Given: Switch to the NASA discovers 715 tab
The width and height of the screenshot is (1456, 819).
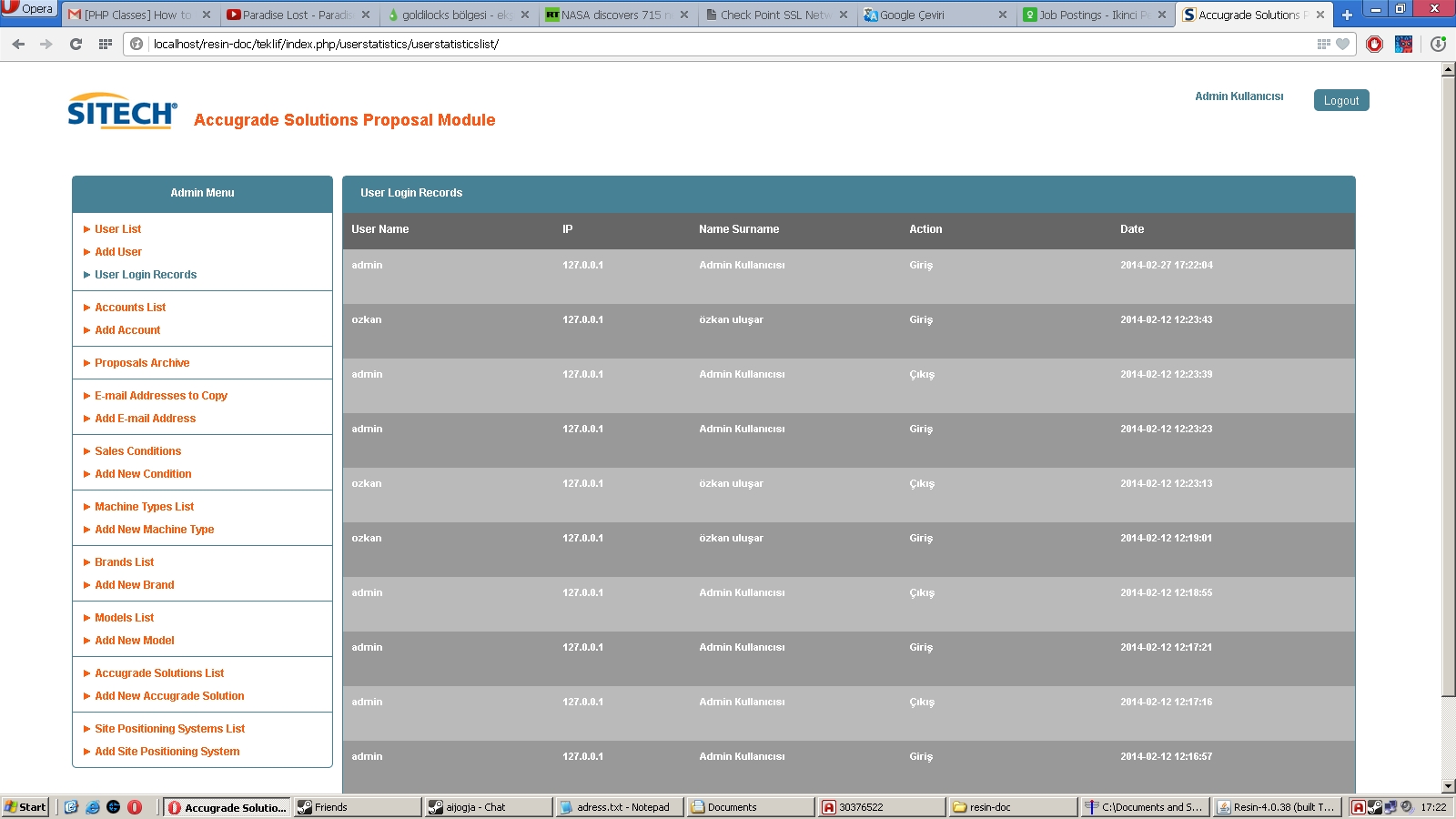Looking at the screenshot, I should pos(616,15).
